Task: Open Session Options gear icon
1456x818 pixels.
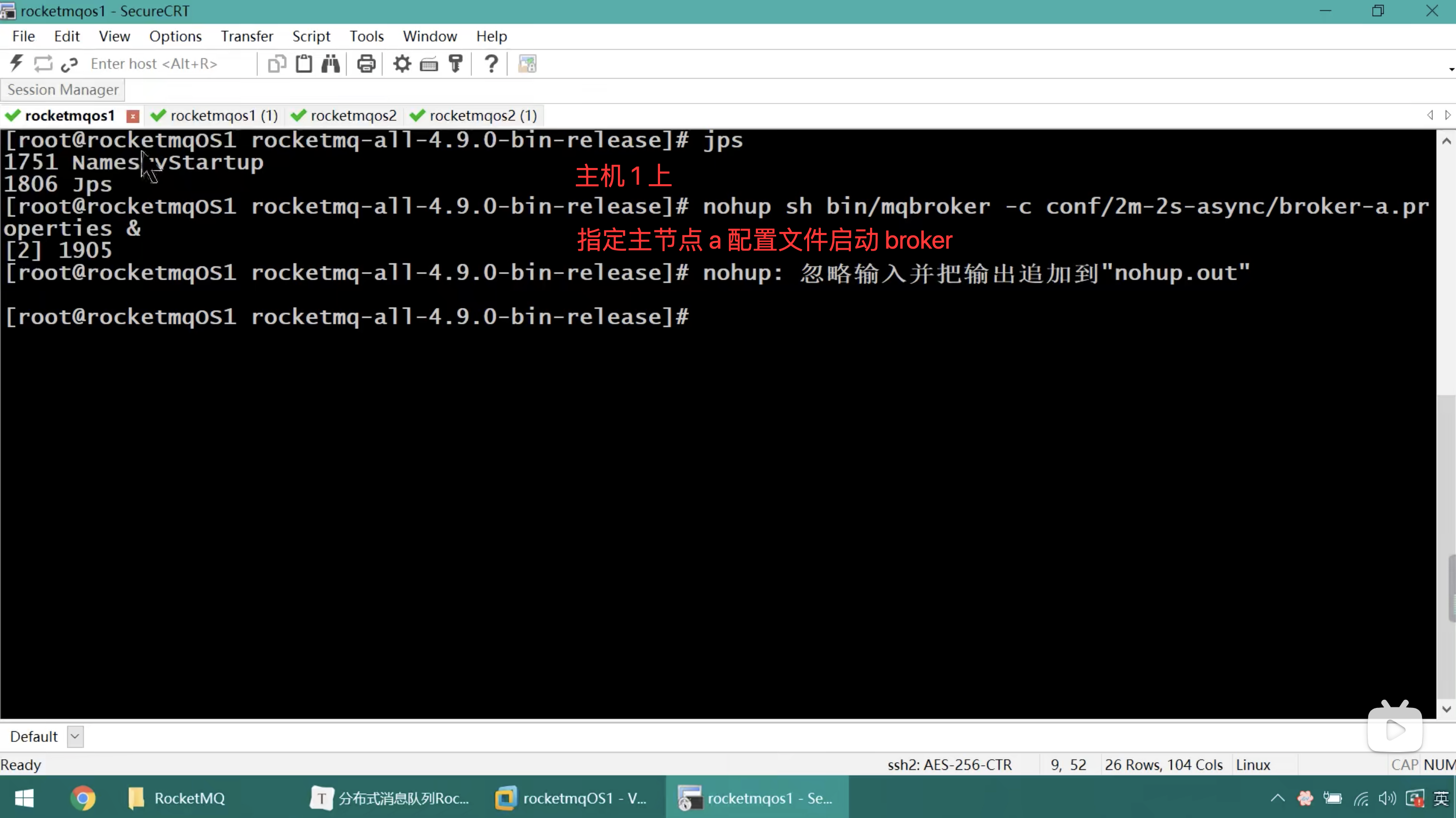Action: coord(402,64)
